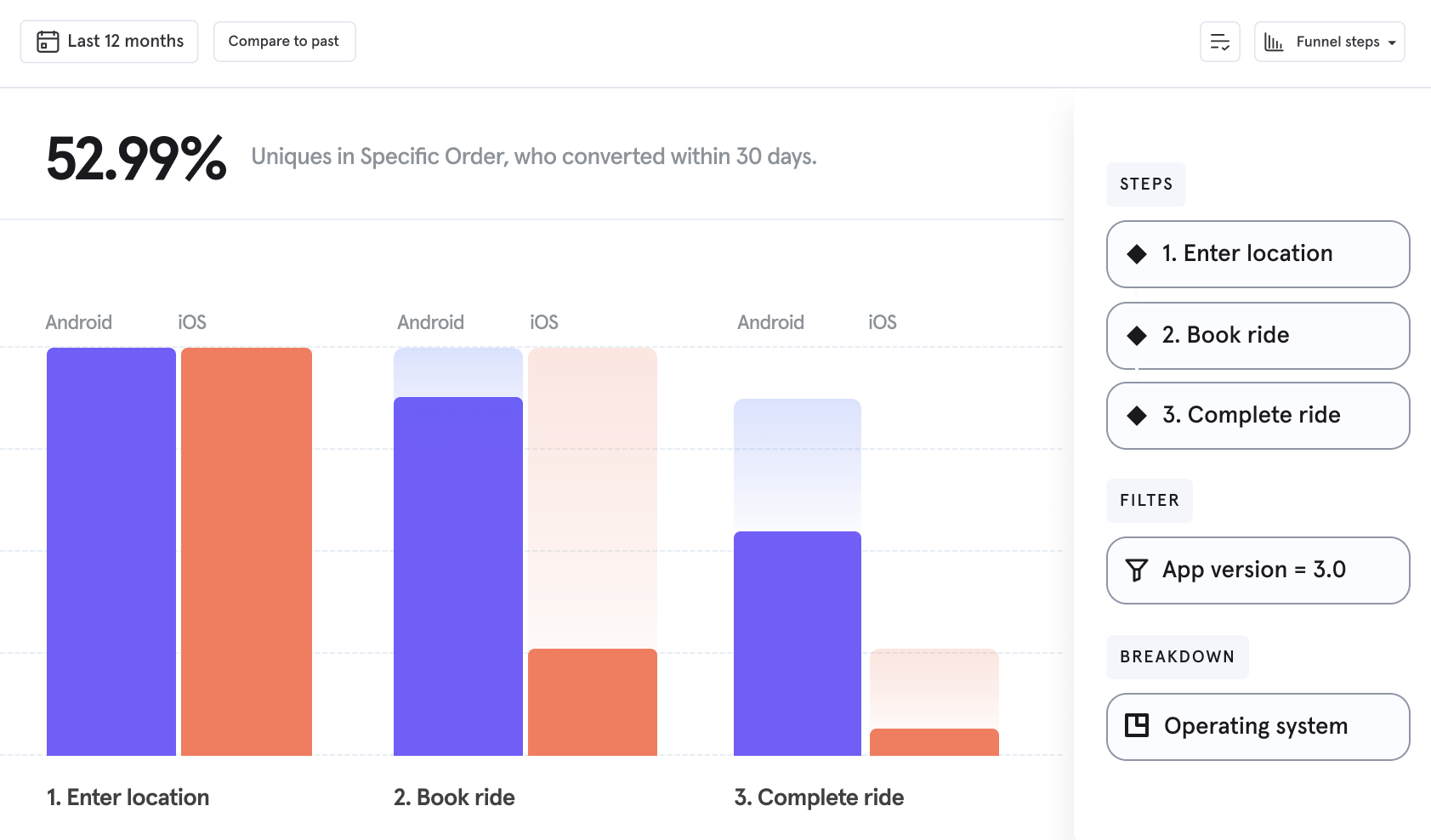Screen dimensions: 1431x840
Task: Click Compare to past button
Action: click(x=284, y=42)
